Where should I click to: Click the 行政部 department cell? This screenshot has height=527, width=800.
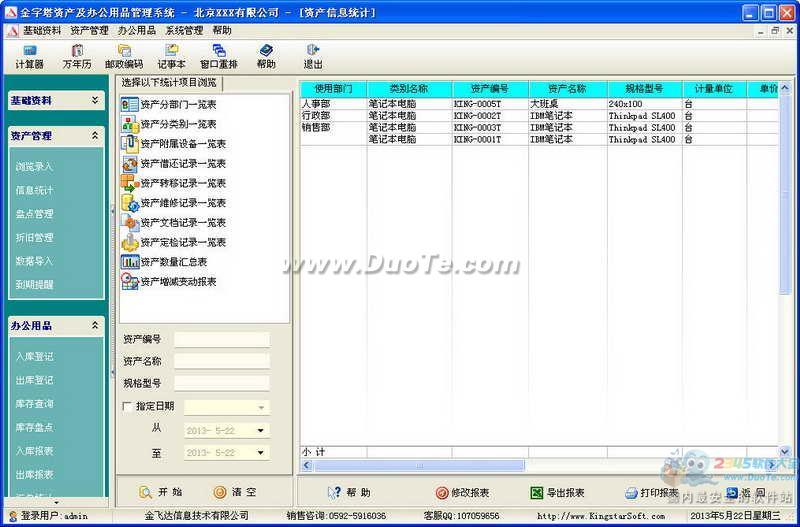coord(333,116)
